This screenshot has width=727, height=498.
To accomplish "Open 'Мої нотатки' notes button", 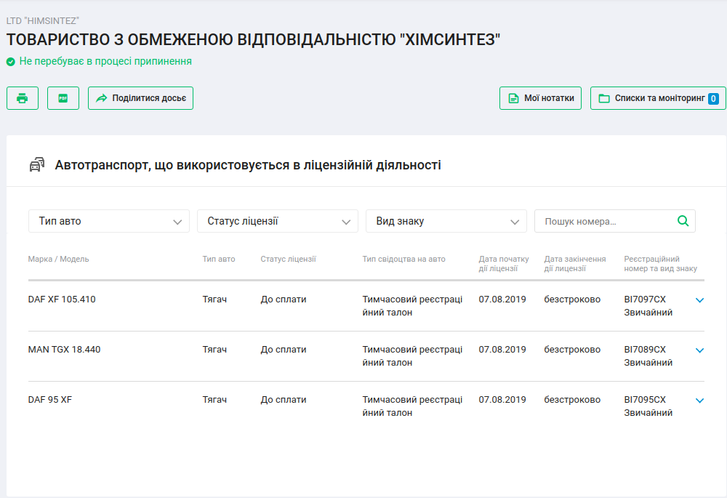I will point(541,98).
